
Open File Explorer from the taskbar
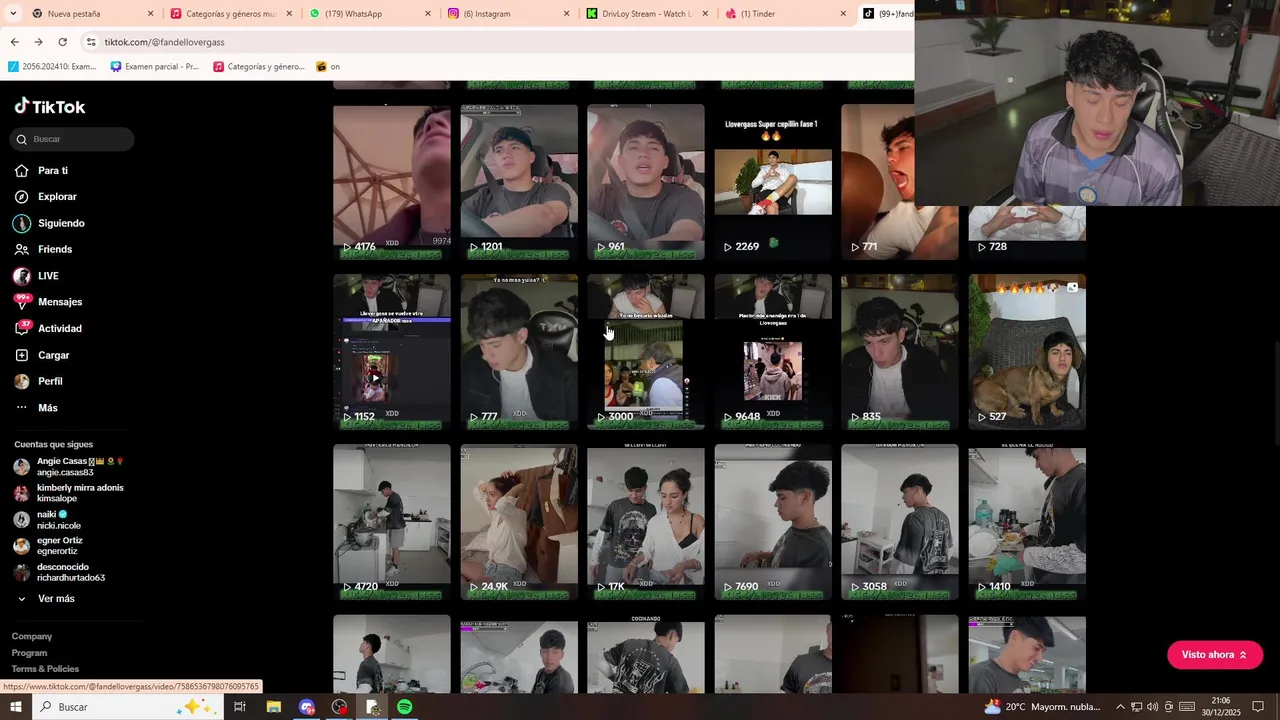273,707
